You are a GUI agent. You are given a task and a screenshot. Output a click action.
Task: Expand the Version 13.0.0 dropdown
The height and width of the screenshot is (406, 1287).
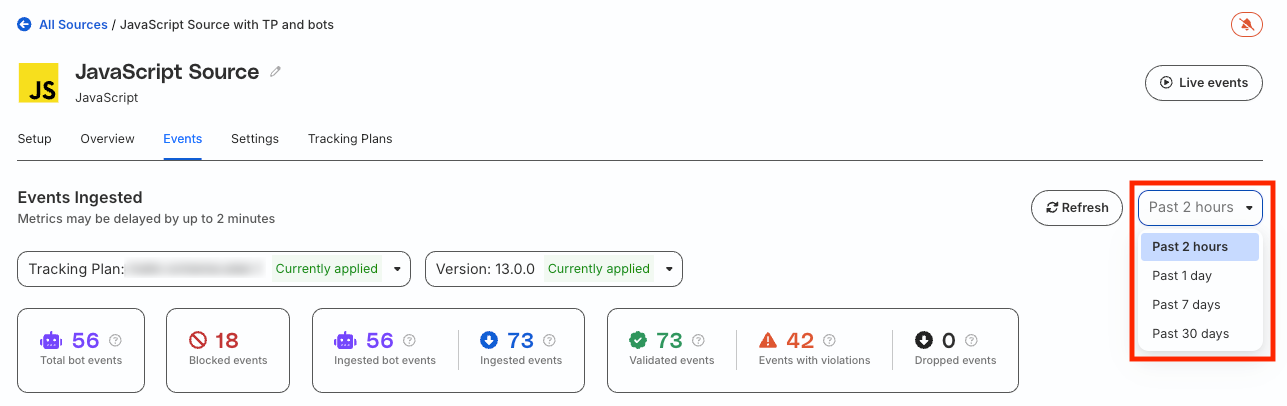(554, 269)
